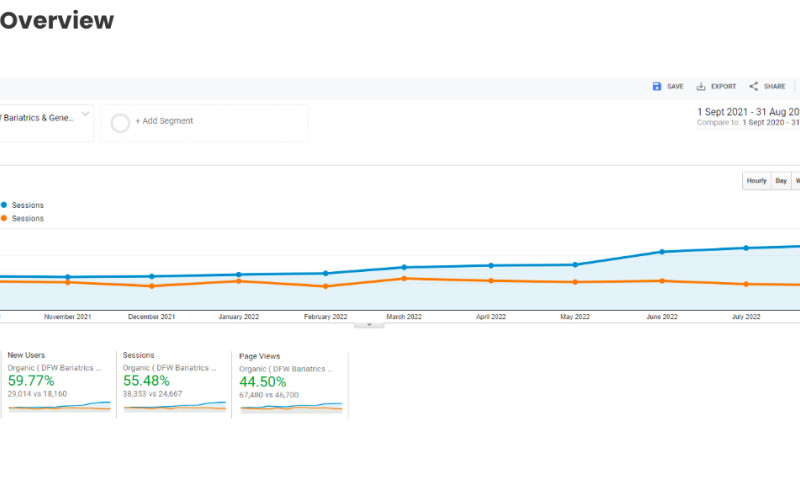Switch the graph to Hourly view

pyautogui.click(x=756, y=181)
